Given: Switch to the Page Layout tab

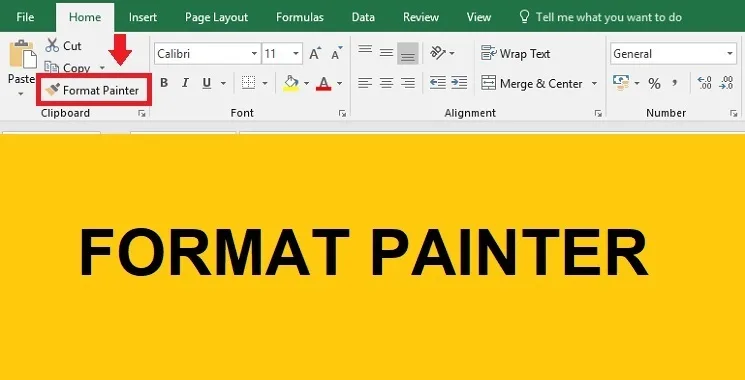Looking at the screenshot, I should pyautogui.click(x=216, y=18).
